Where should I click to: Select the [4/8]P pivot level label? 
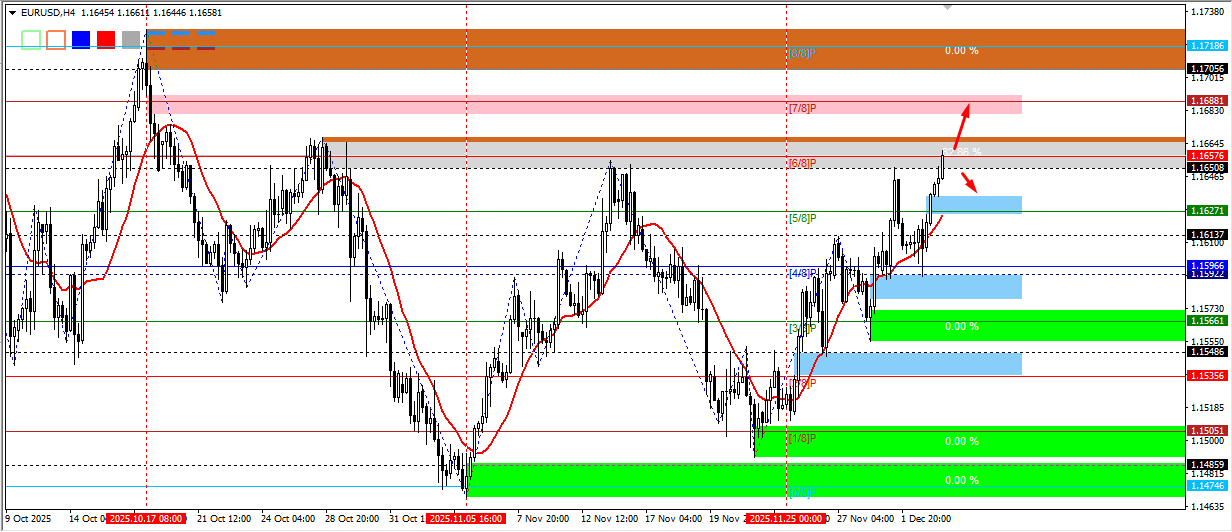pos(803,272)
